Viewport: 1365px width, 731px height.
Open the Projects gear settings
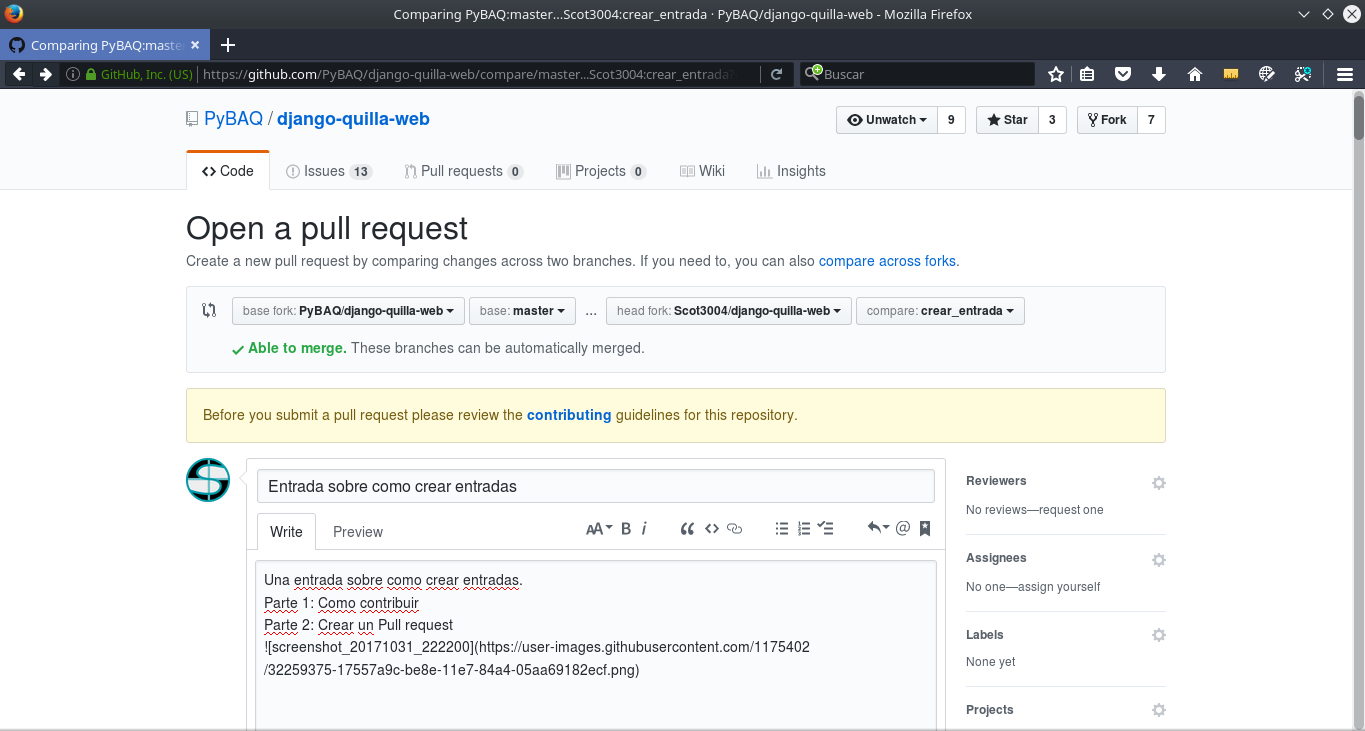1158,710
